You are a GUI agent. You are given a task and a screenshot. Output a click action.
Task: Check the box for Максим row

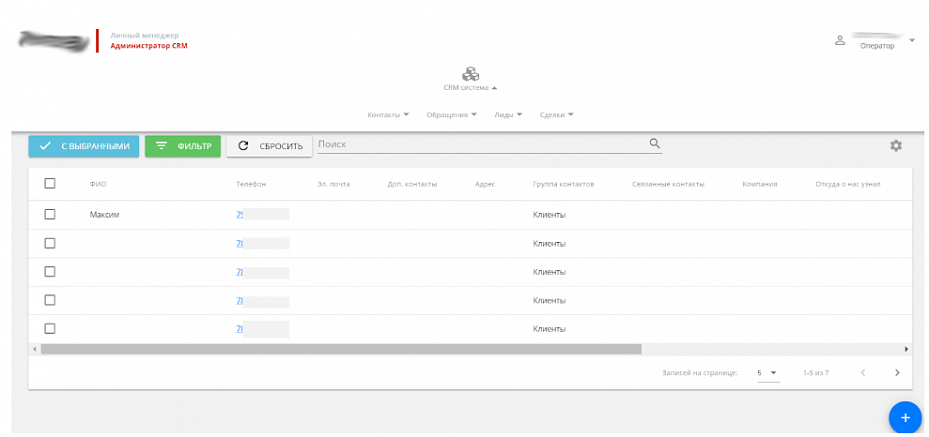click(x=50, y=214)
